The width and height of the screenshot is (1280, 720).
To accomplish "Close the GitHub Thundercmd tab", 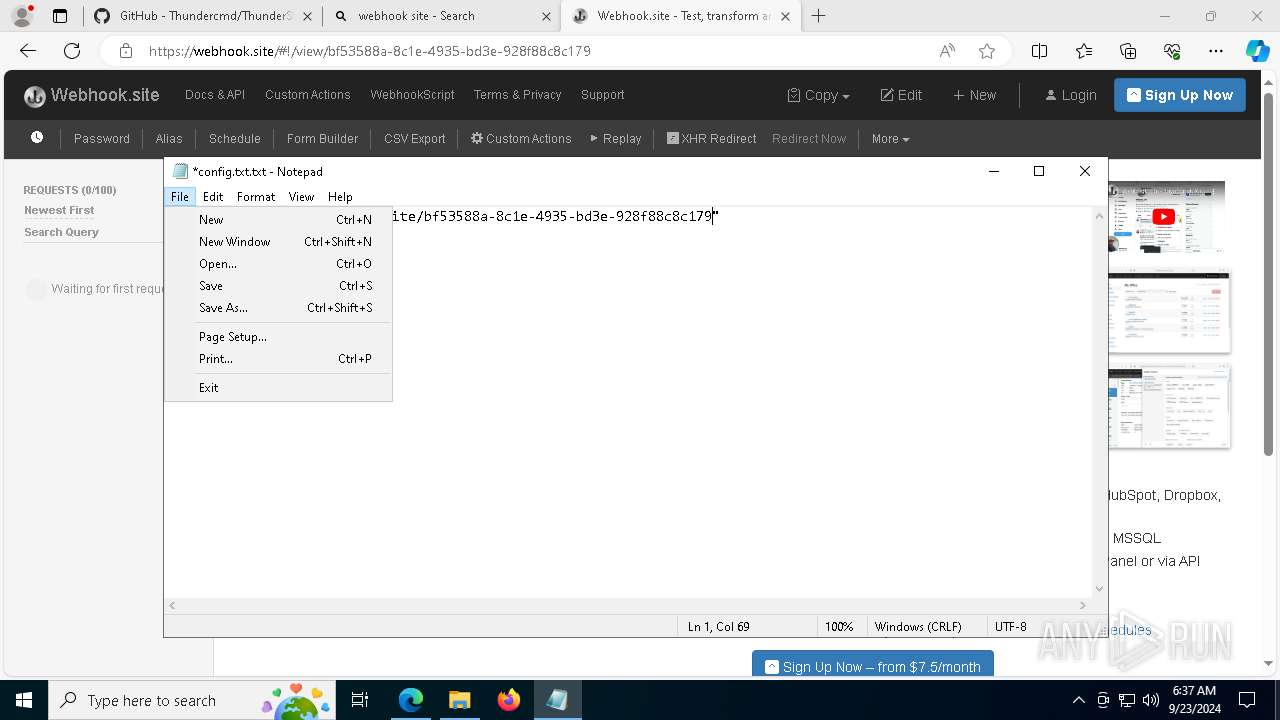I will (307, 16).
